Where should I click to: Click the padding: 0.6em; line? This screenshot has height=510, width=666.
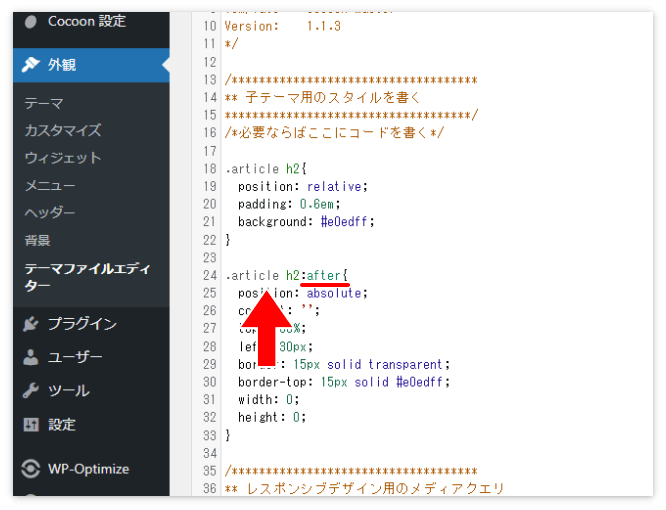point(289,204)
